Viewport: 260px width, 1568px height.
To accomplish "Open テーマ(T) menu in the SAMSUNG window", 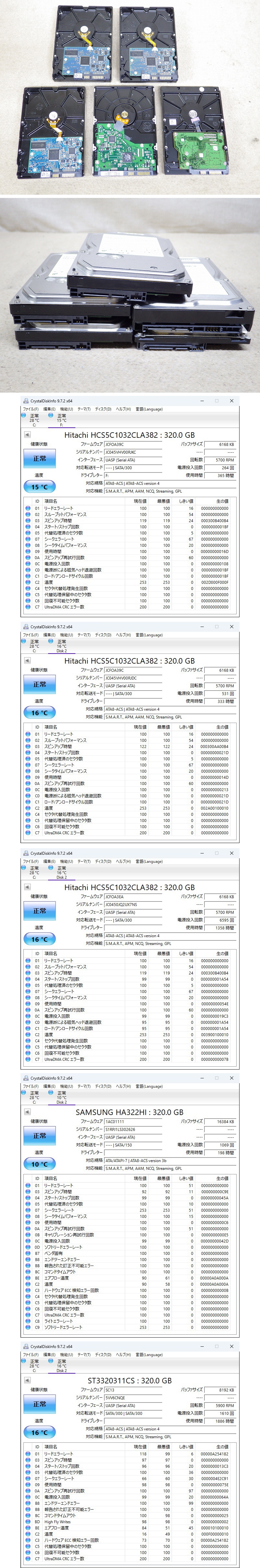I will pos(84,1086).
